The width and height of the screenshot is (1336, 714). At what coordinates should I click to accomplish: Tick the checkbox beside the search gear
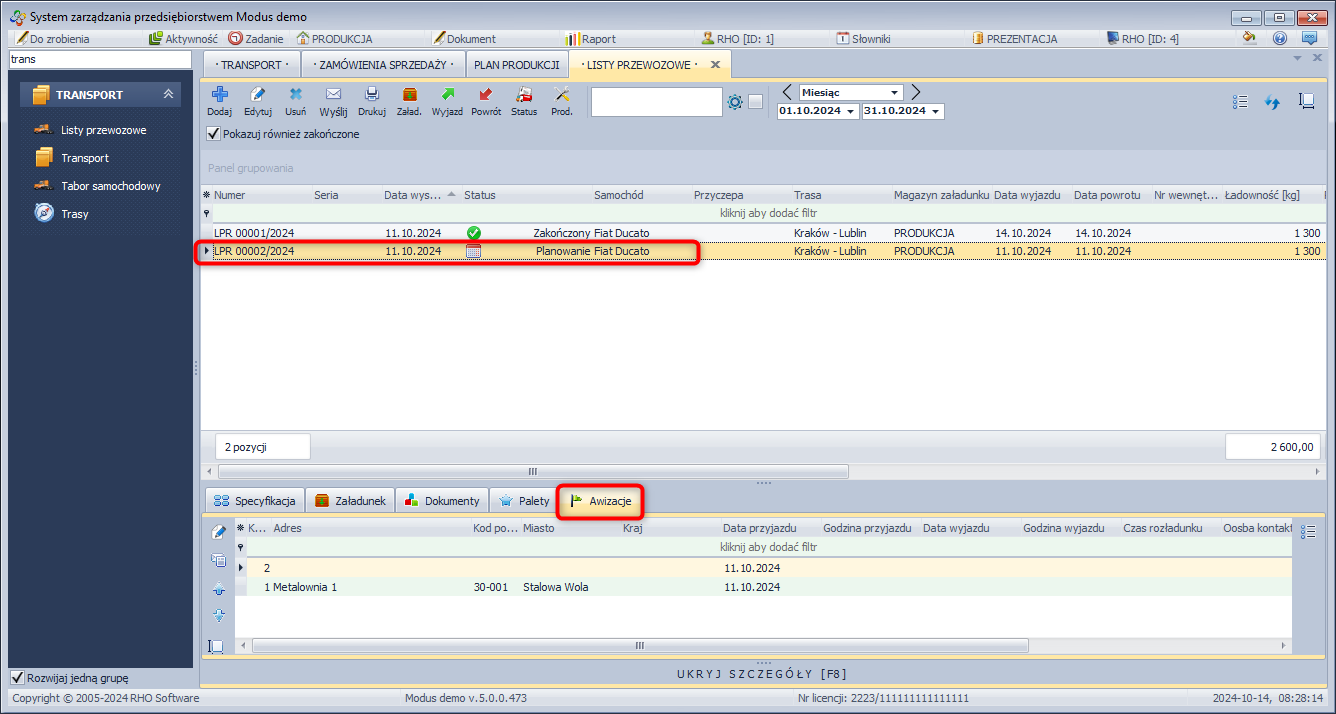756,102
